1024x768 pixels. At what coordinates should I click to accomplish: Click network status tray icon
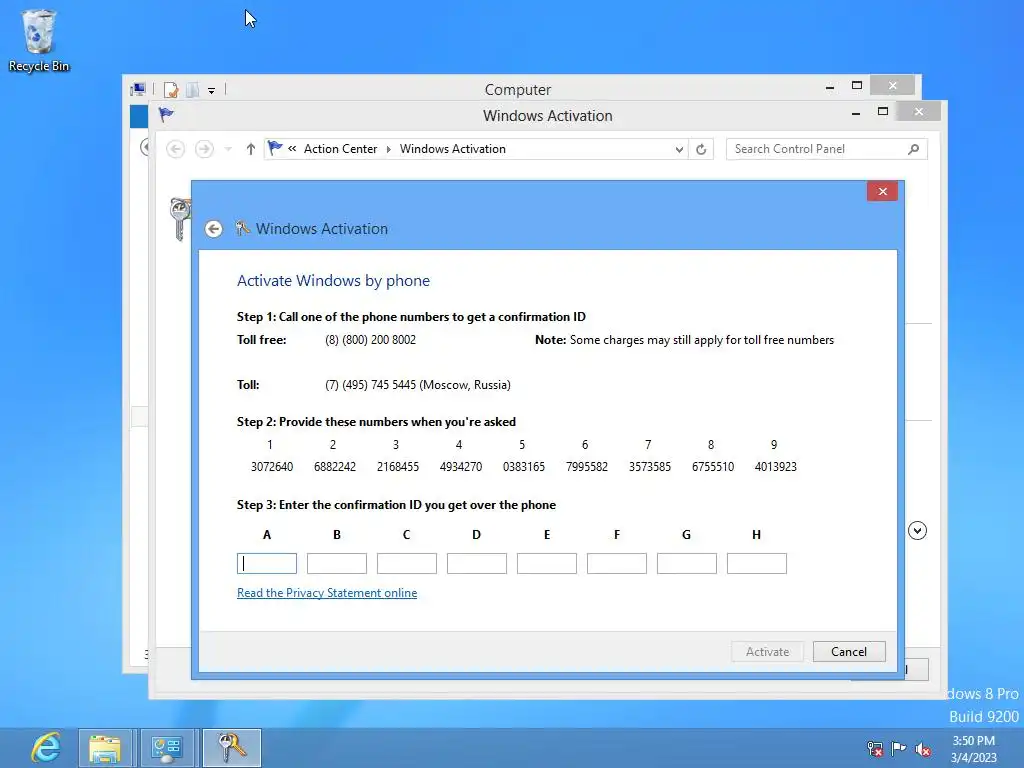point(874,748)
